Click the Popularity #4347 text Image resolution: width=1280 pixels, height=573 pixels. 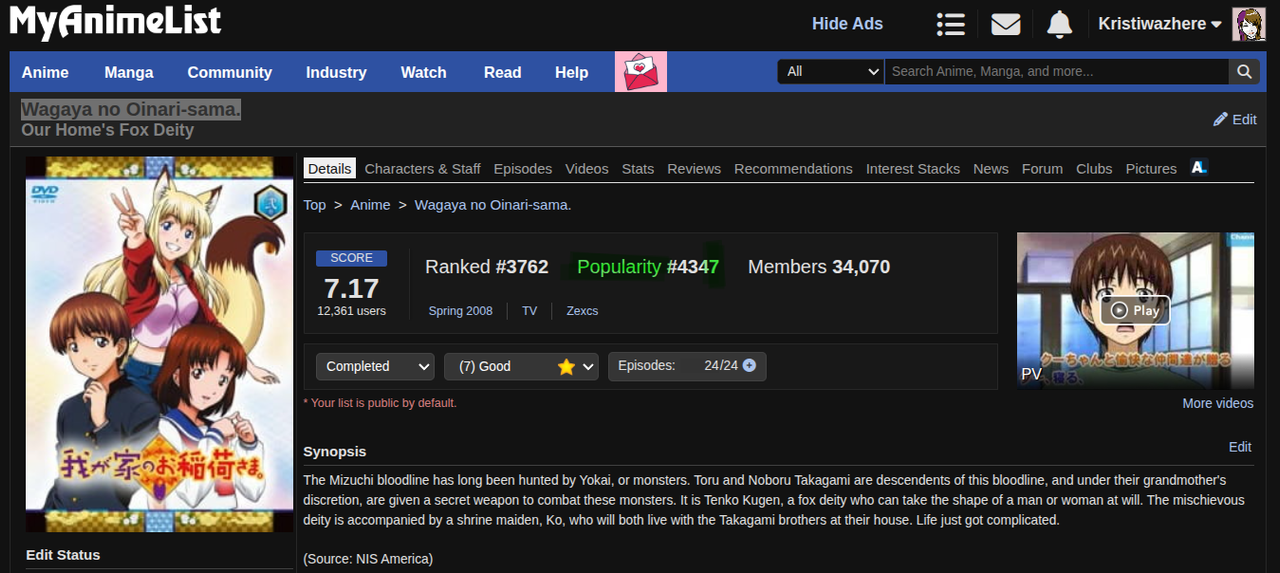(648, 267)
